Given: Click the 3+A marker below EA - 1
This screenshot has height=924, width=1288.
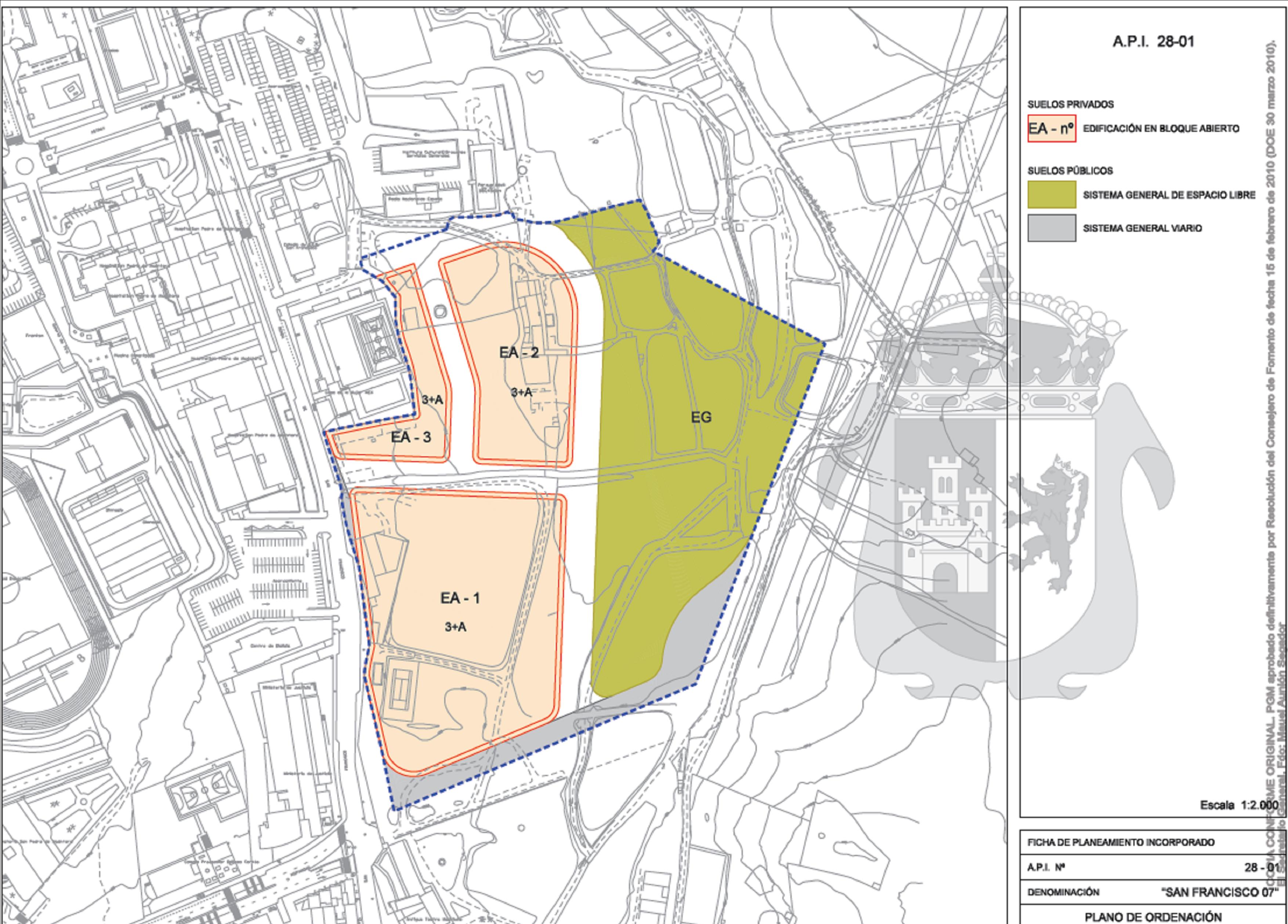Looking at the screenshot, I should click(x=455, y=627).
